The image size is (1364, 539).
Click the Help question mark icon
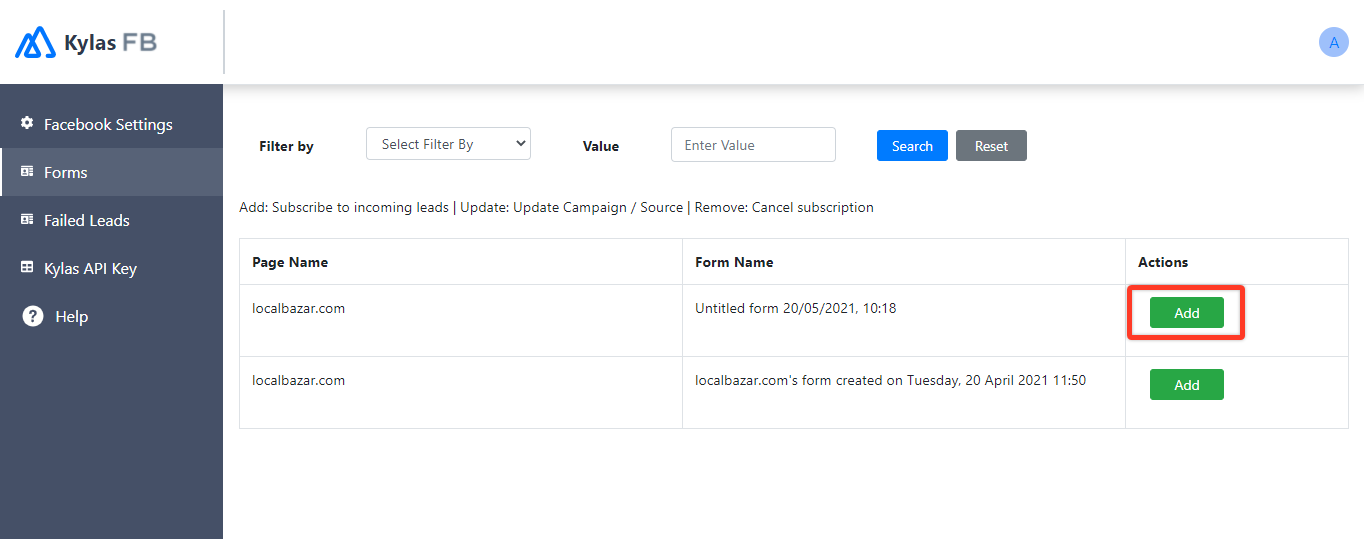(x=33, y=316)
